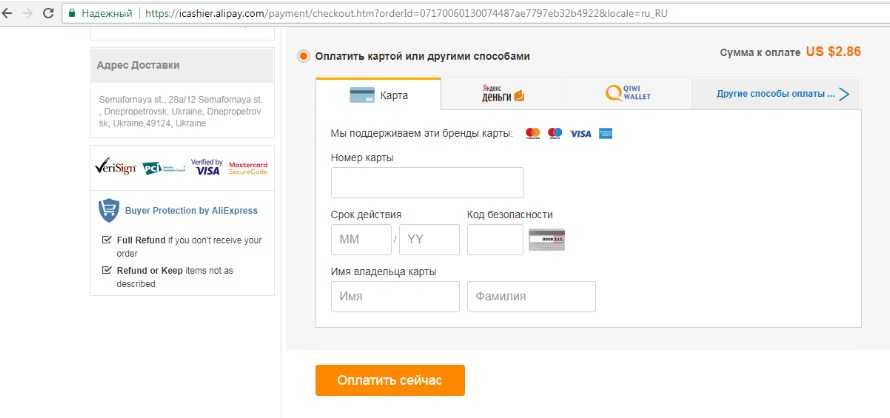890x418 pixels.
Task: Click the Full Refund checkmark
Action: pos(107,240)
